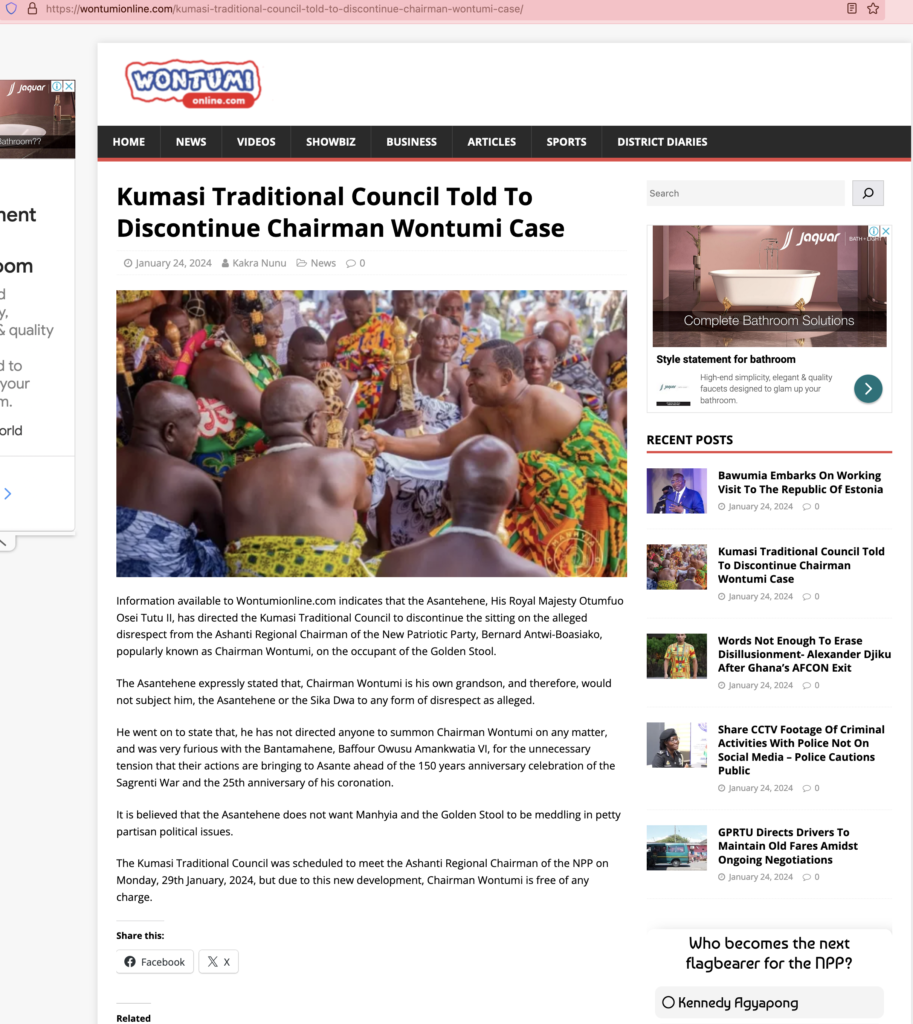Open the Videos navigation tab
This screenshot has height=1024, width=913.
(256, 142)
